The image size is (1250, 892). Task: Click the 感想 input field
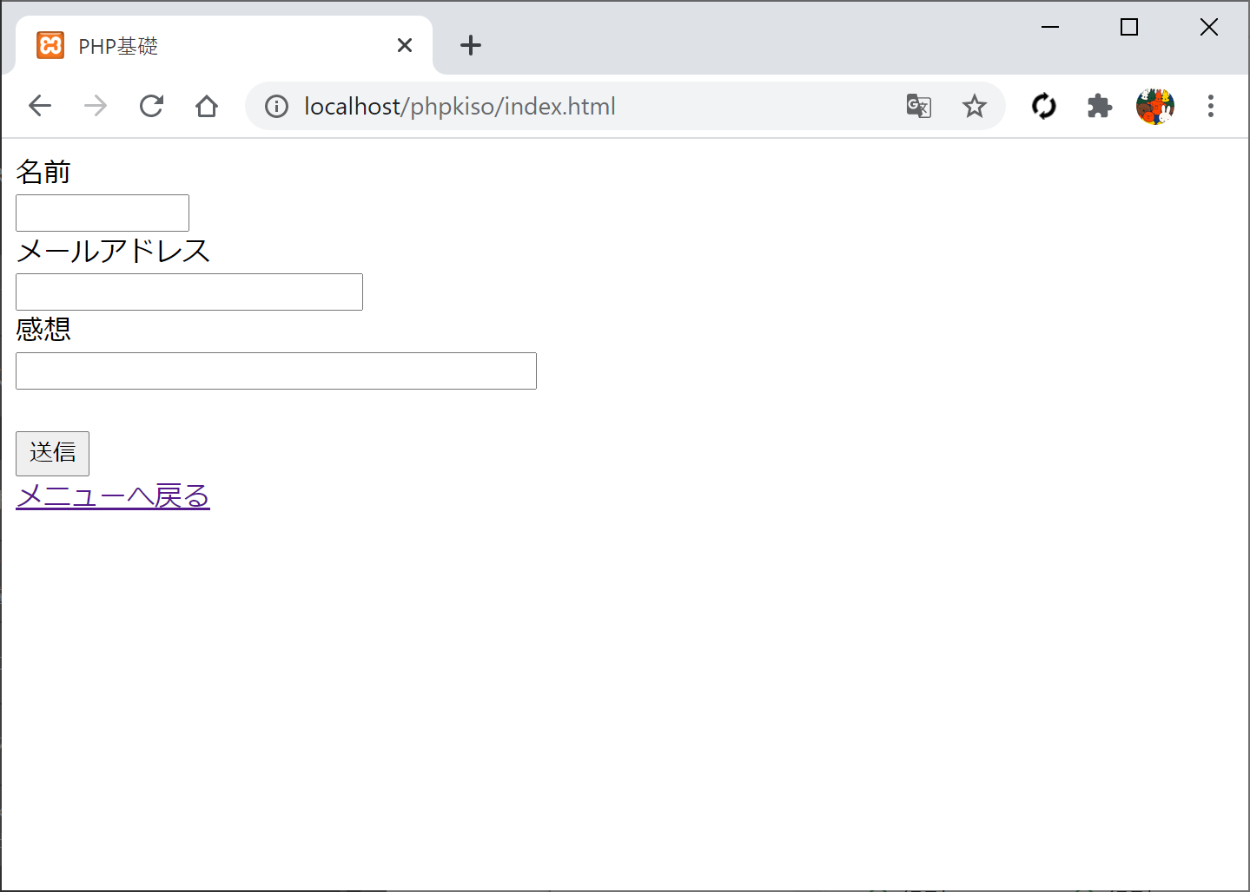pos(276,371)
